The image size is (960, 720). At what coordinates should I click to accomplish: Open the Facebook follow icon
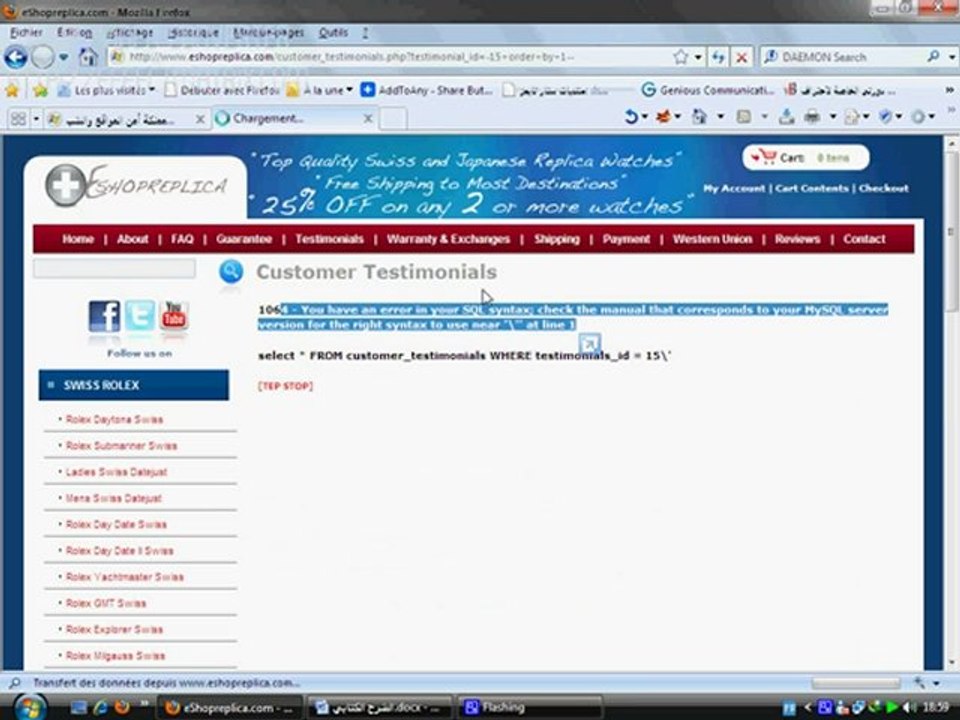(105, 317)
